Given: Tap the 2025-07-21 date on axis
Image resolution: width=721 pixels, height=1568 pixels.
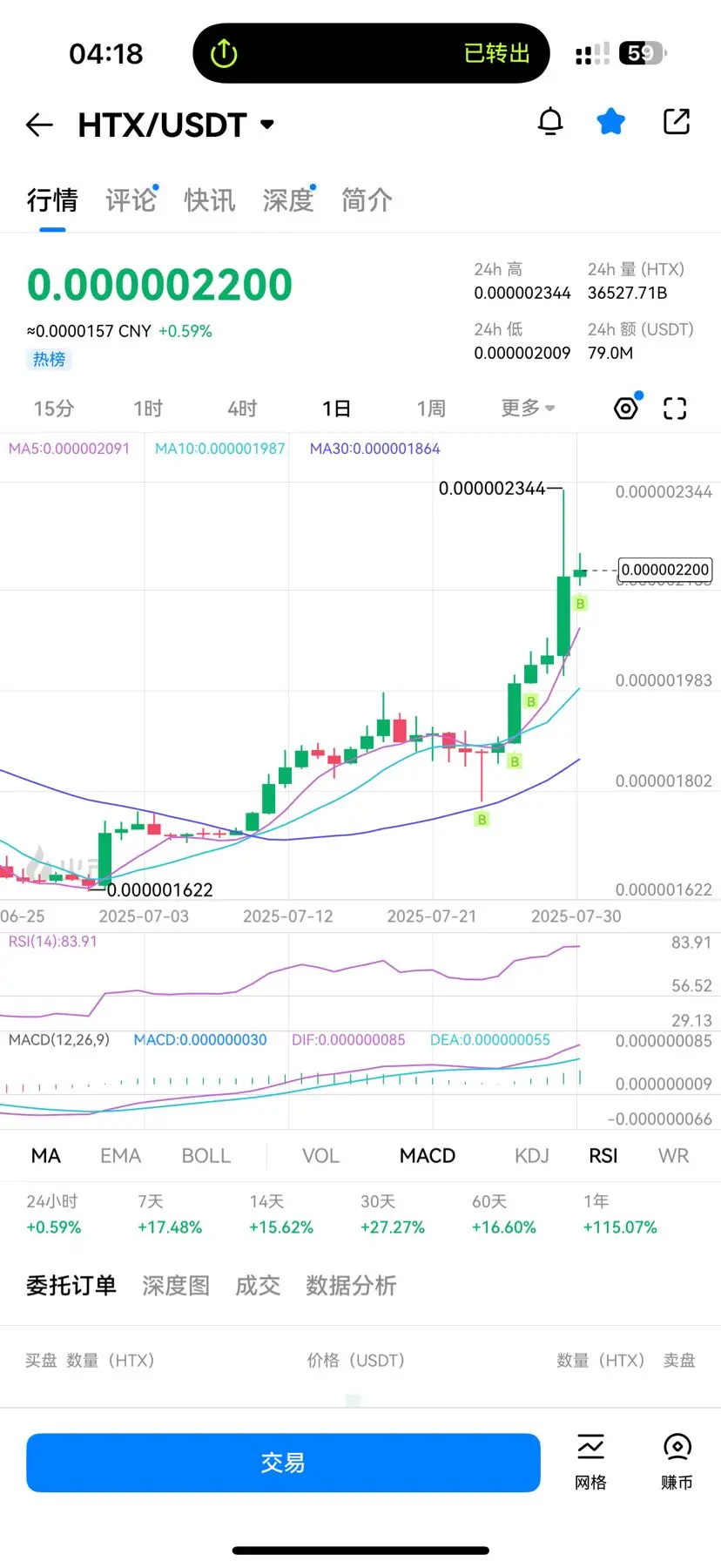Looking at the screenshot, I should pos(432,916).
